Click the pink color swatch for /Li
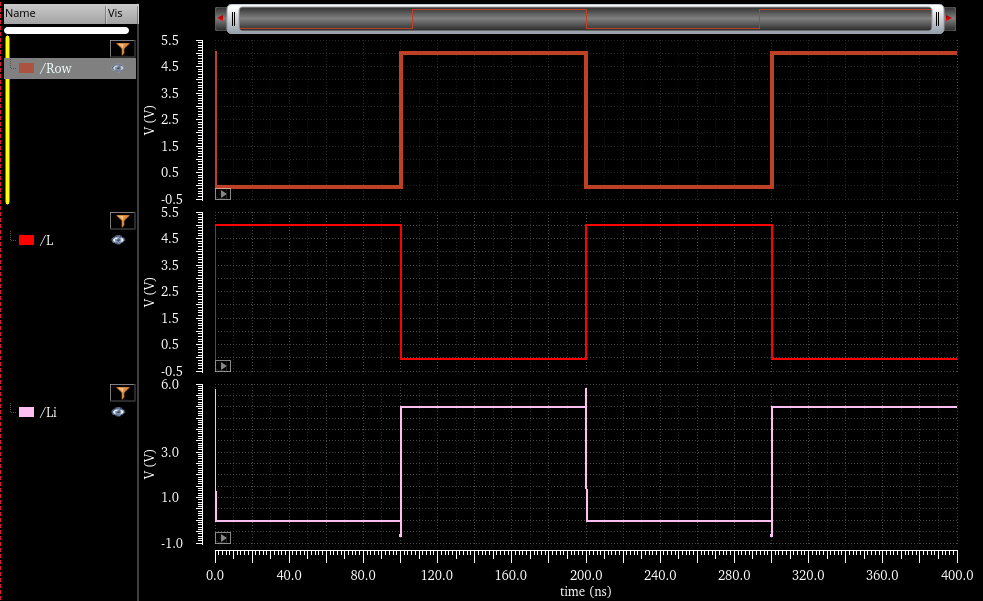 (27, 412)
